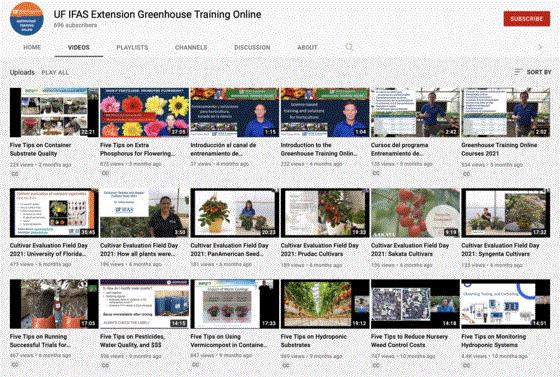Screen dimensions: 560x377
Task: Go to the Channels tab
Action: [191, 47]
